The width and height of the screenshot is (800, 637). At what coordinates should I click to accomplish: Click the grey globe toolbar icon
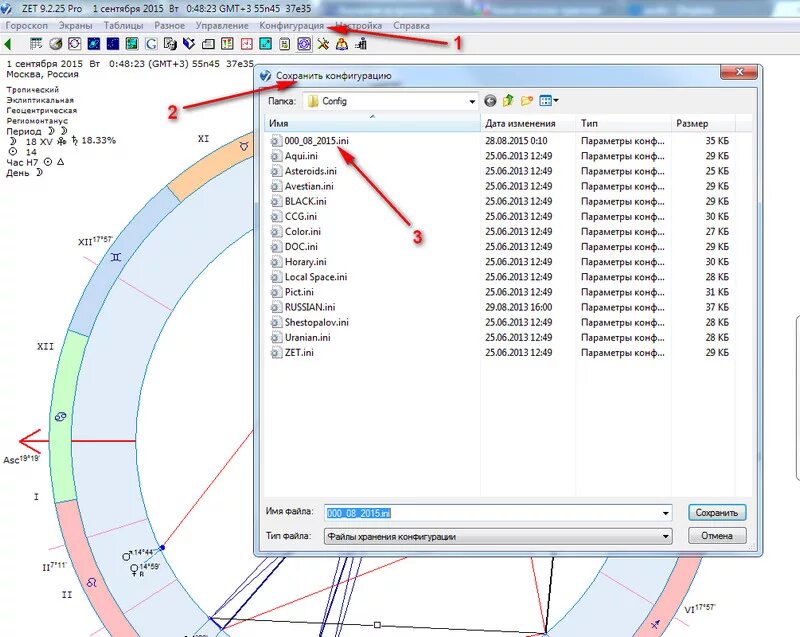[56, 44]
